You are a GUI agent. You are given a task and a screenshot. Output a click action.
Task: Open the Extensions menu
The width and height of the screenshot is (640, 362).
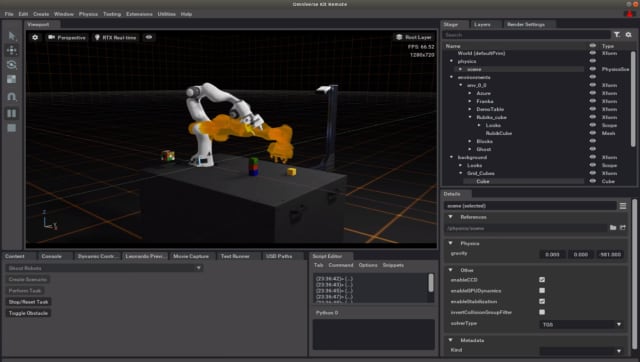point(139,14)
